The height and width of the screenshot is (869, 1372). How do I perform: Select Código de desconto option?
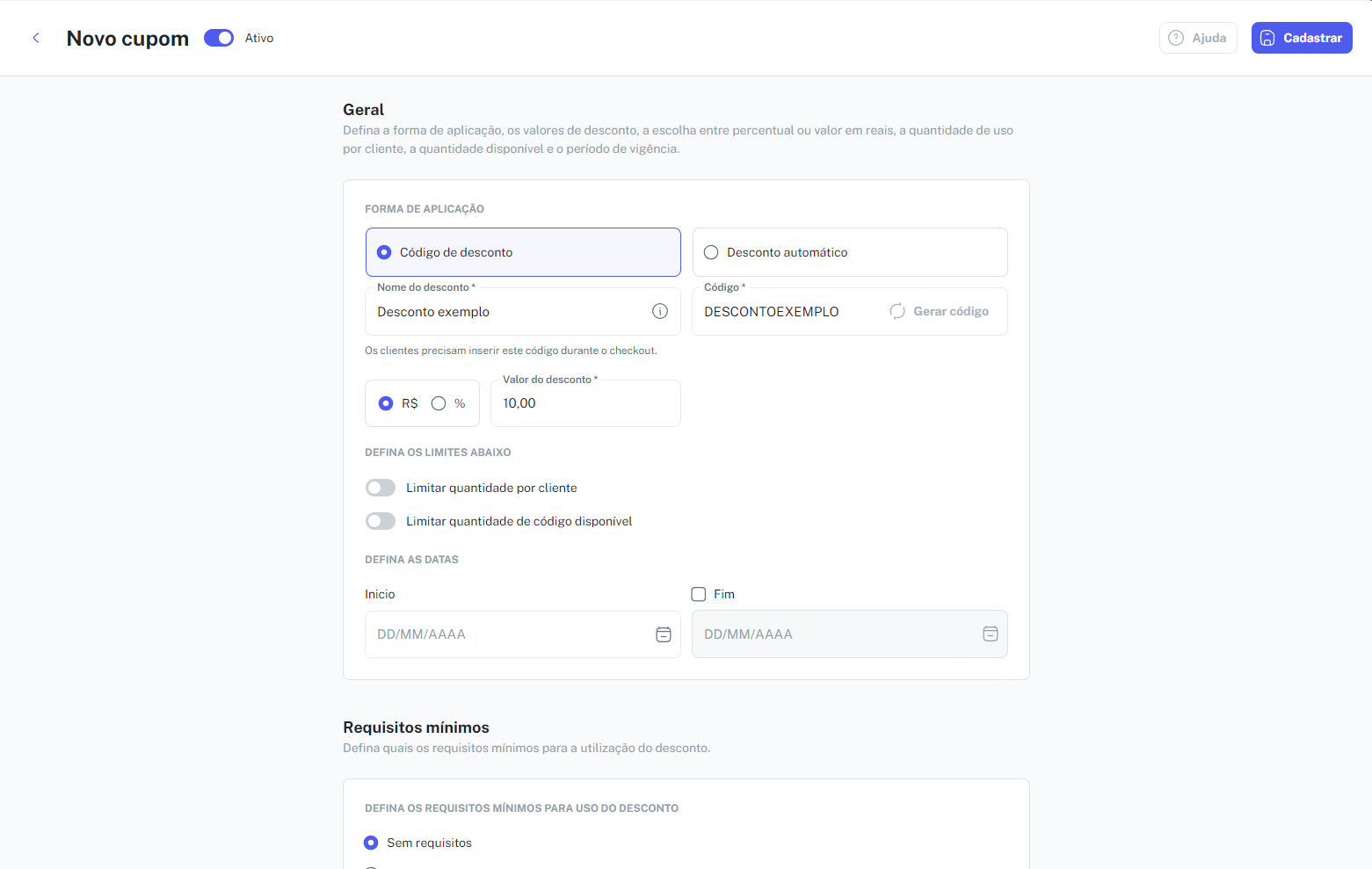pos(523,252)
